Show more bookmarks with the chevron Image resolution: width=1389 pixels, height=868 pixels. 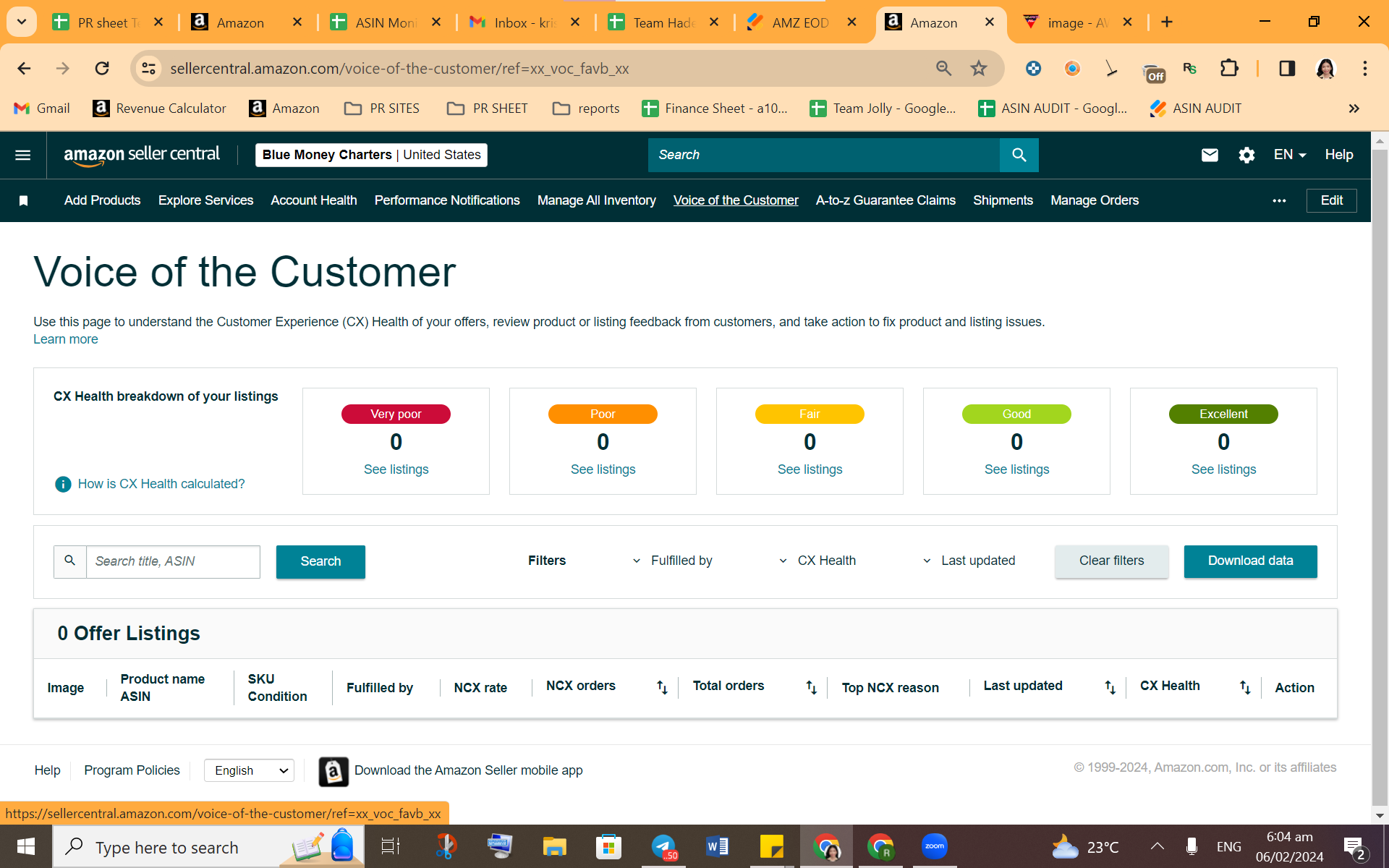tap(1354, 109)
